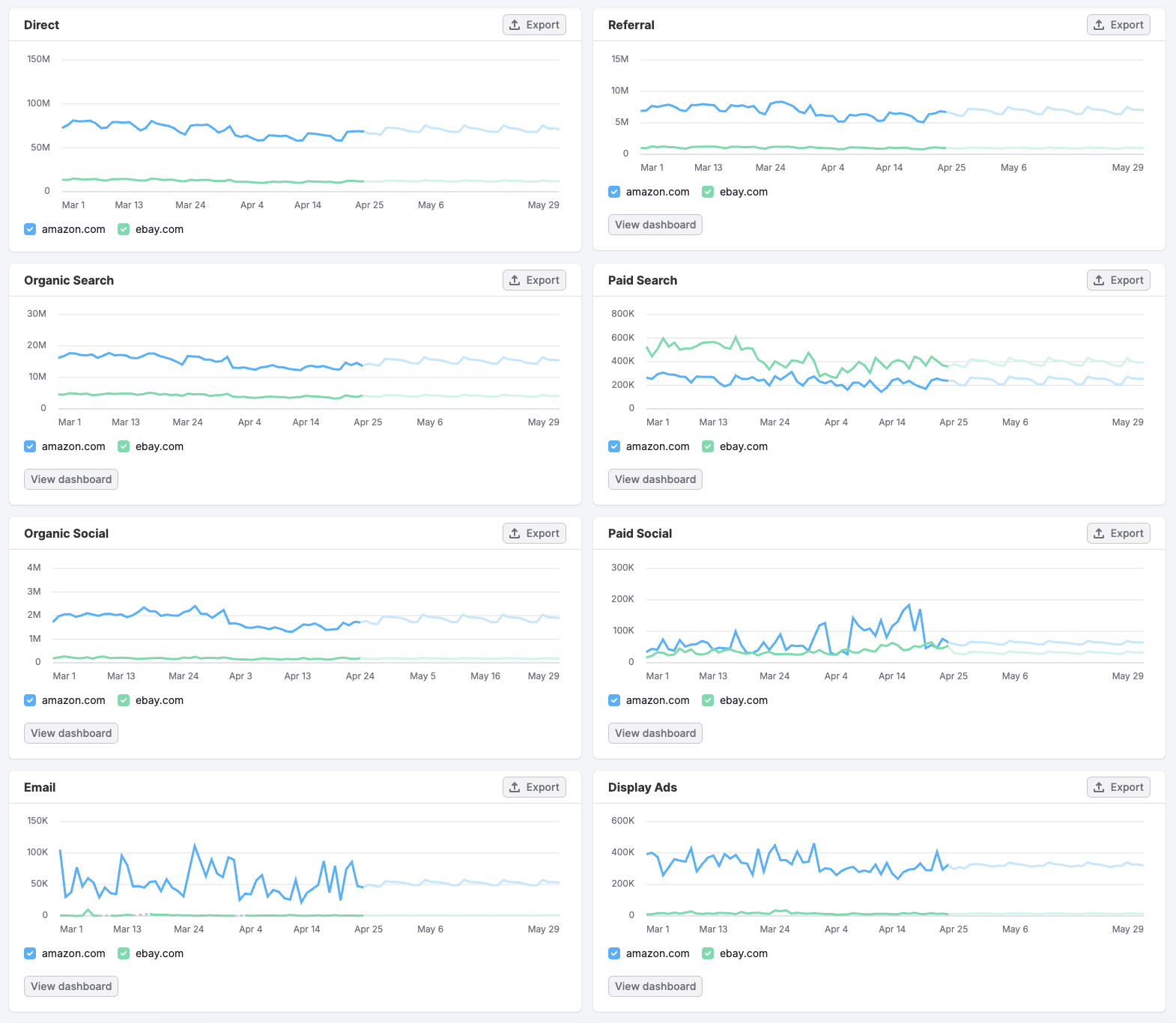
Task: Open View dashboard under Referral chart
Action: (655, 225)
